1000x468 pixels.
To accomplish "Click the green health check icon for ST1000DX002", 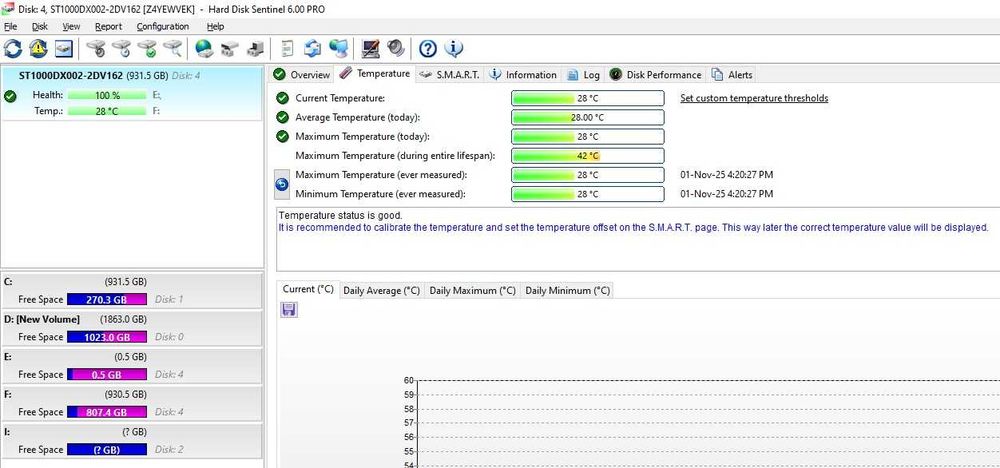I will 10,96.
